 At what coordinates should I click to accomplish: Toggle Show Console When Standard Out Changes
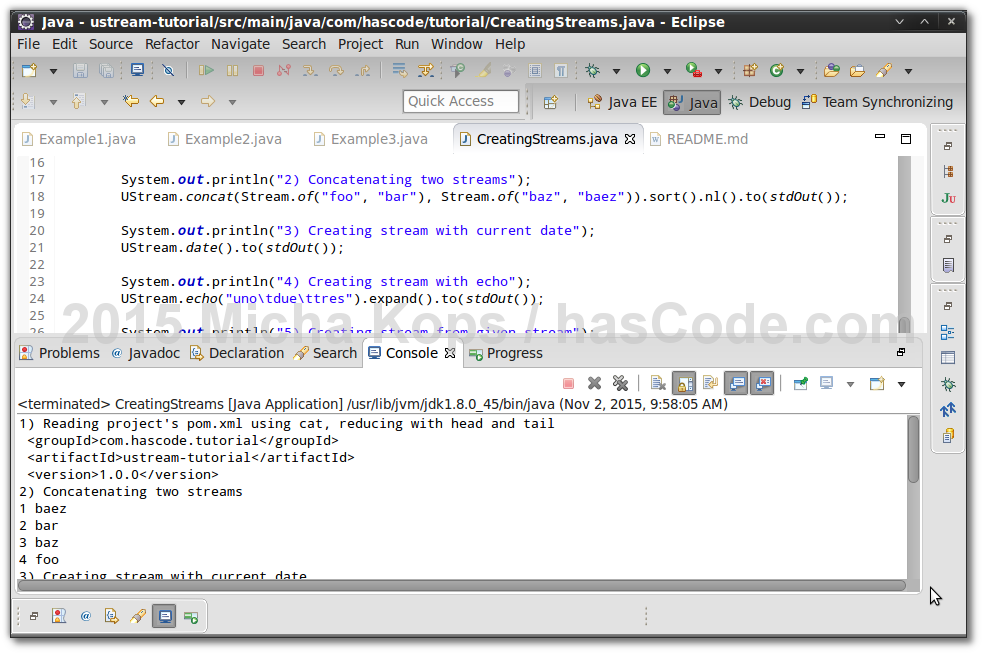[737, 383]
